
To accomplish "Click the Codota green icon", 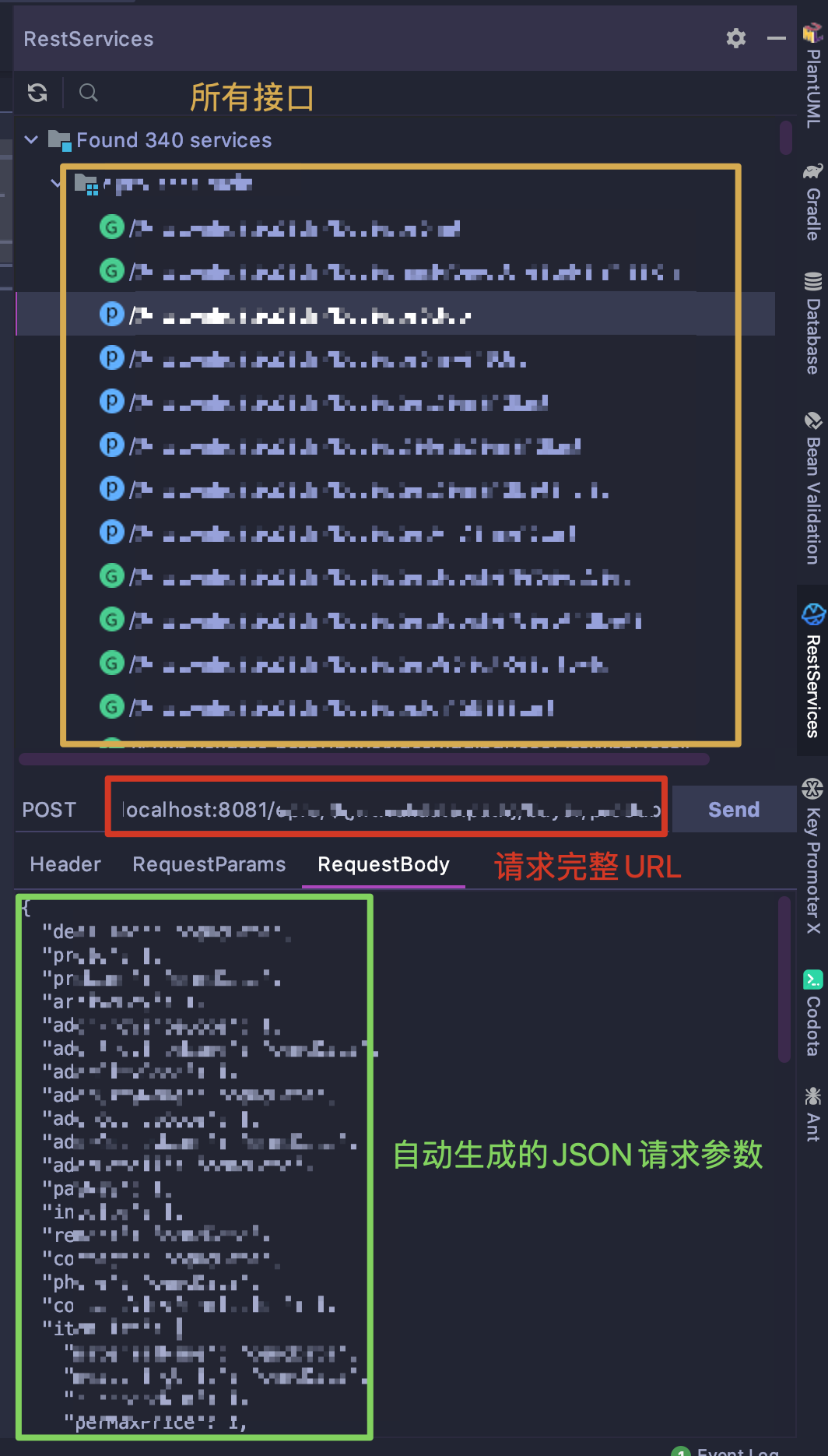I will click(813, 979).
